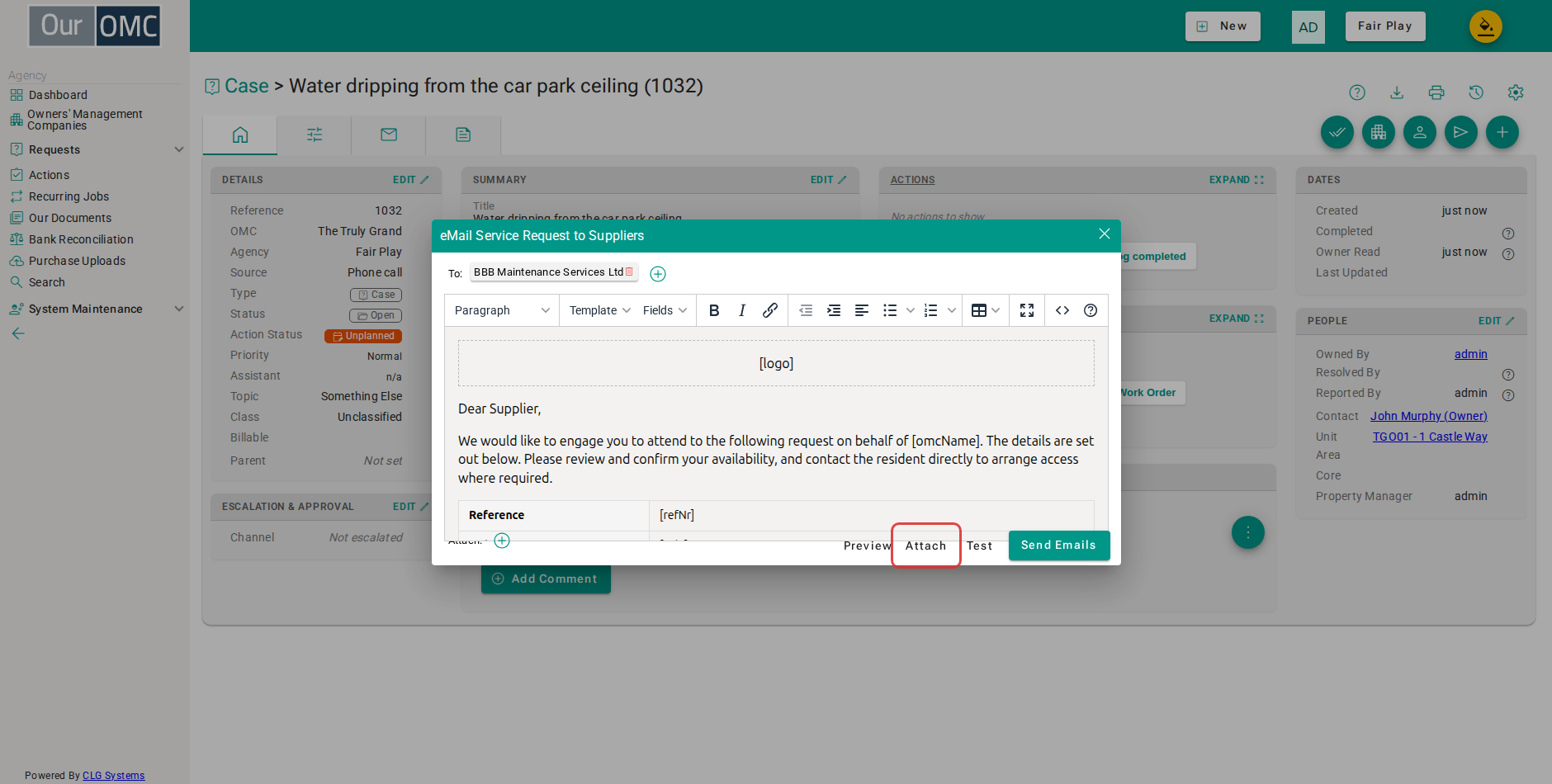Open the John Murphy (Owner) contact link

[x=1429, y=416]
